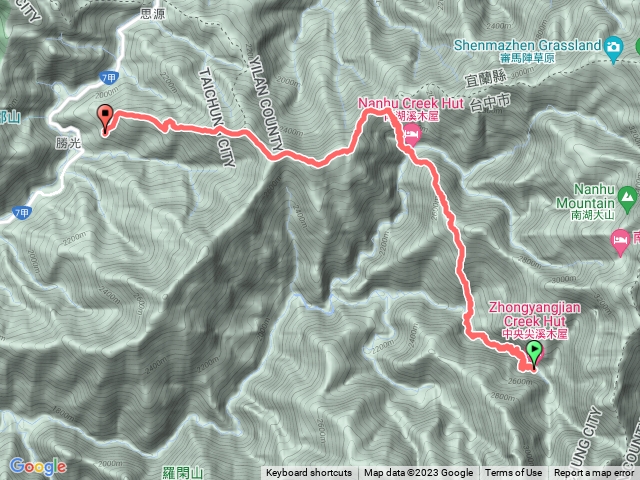Image resolution: width=640 pixels, height=480 pixels.
Task: Click the green start-point marker pin
Action: 534,356
